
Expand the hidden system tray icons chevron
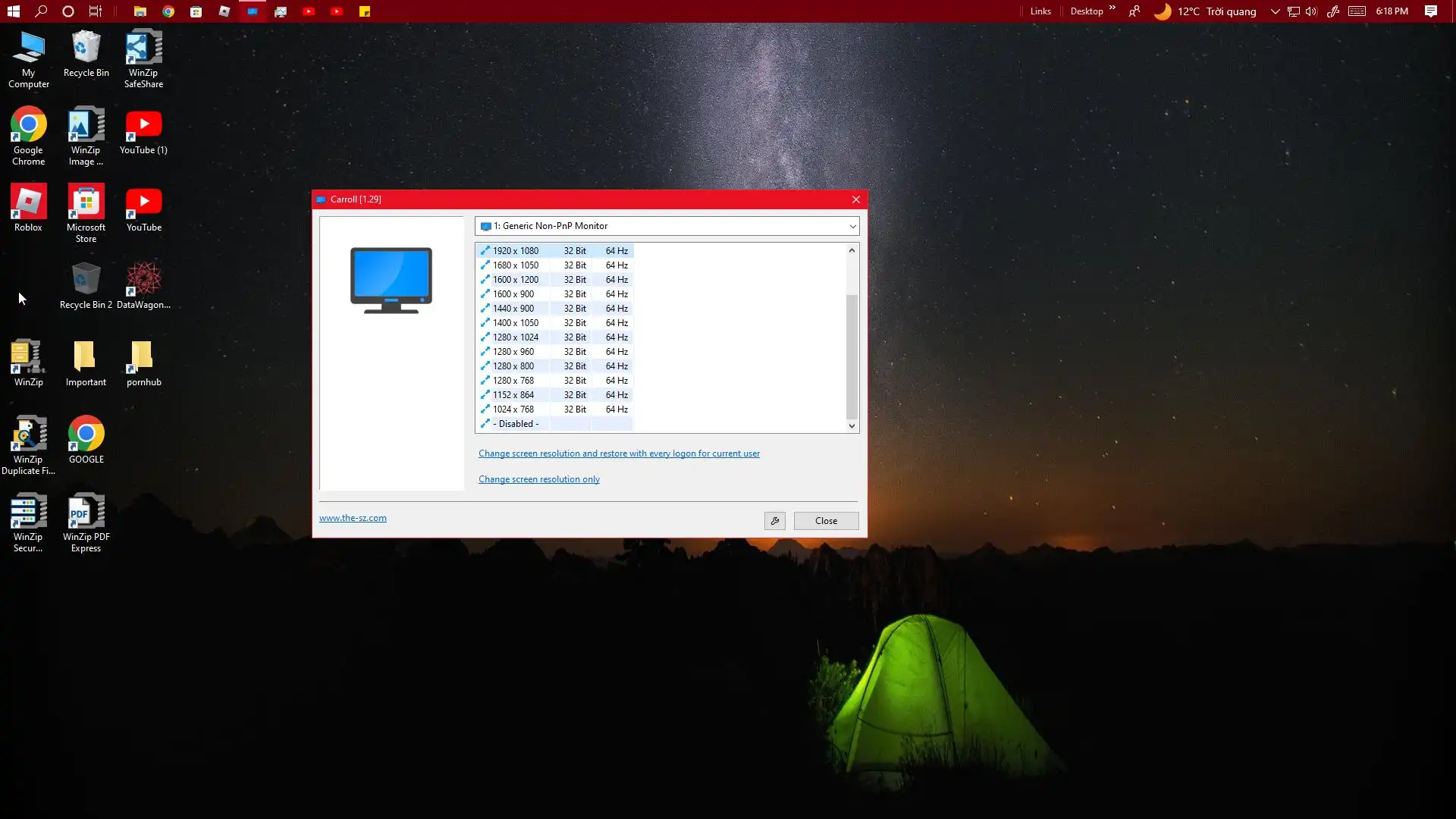point(1275,11)
